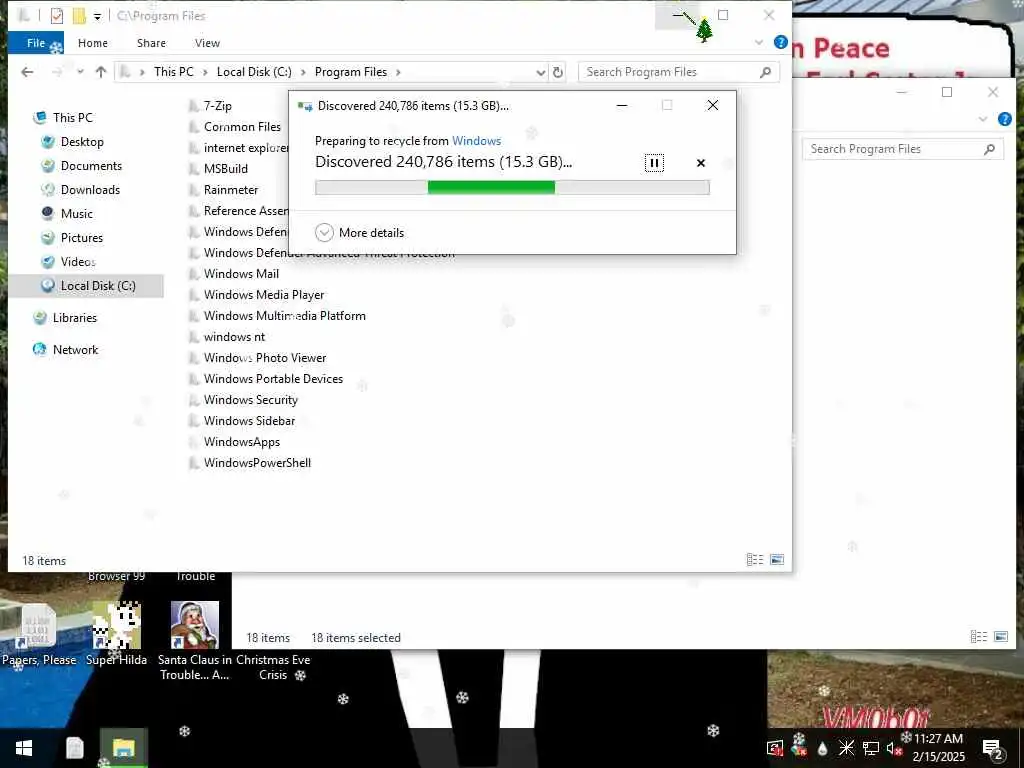
Task: Open Super Hilda desktop shortcut
Action: (x=116, y=633)
